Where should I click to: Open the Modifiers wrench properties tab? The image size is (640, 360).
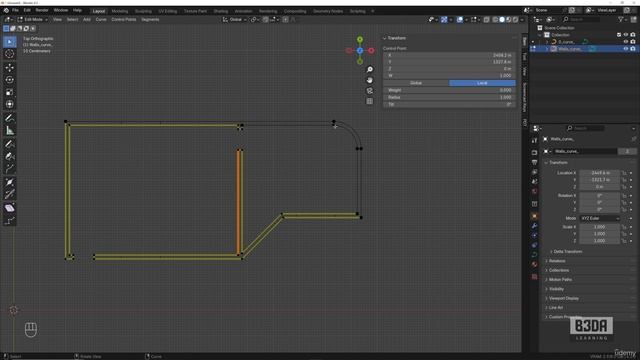click(x=534, y=226)
